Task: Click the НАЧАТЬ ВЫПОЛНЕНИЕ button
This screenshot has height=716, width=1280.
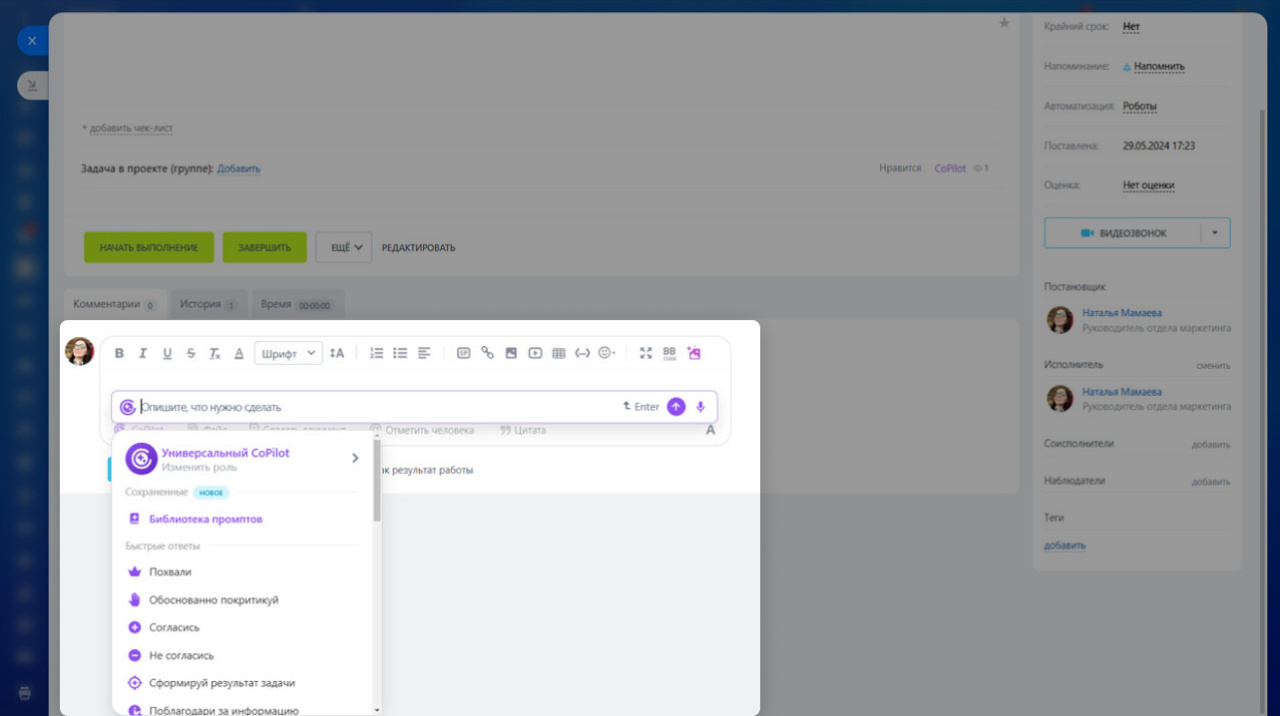Action: coord(149,248)
